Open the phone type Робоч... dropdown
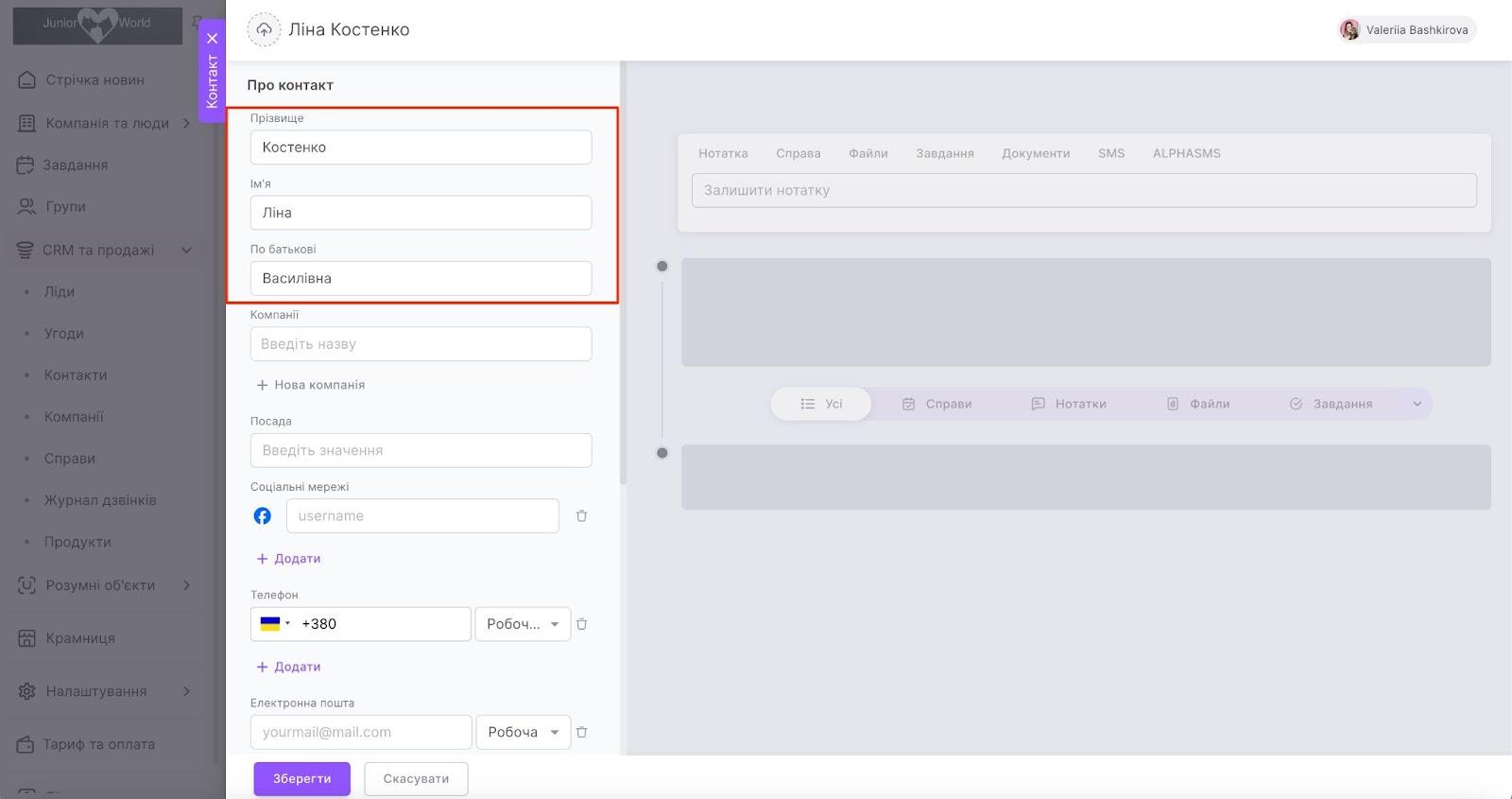The width and height of the screenshot is (1512, 799). (523, 624)
